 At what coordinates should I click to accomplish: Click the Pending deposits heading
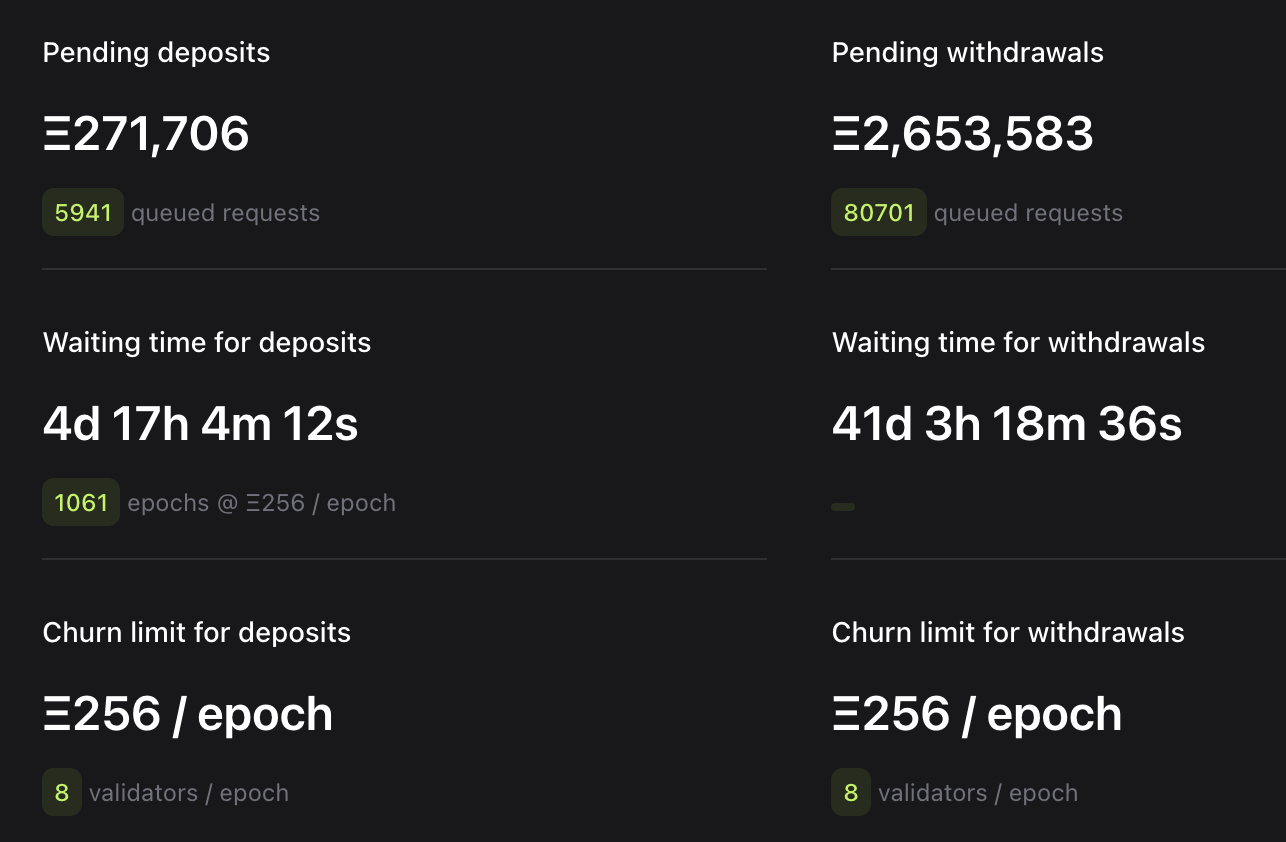[156, 53]
